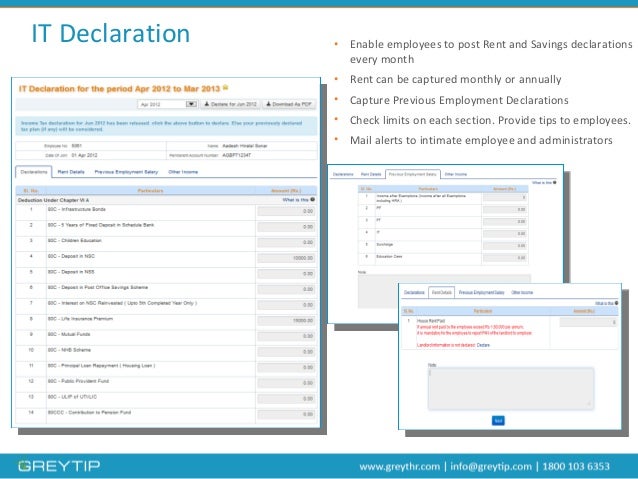Click the House Rent Paid amount field

pyautogui.click(x=588, y=322)
